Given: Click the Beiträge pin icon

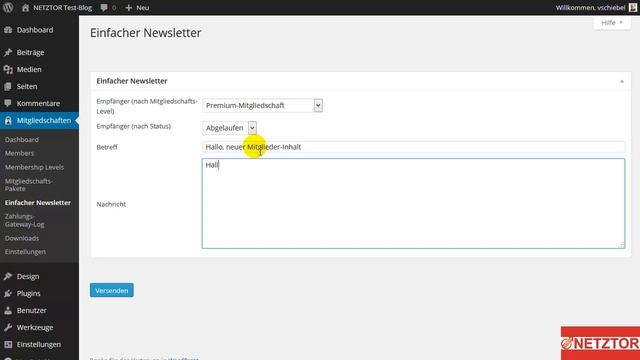Looking at the screenshot, I should [8, 52].
